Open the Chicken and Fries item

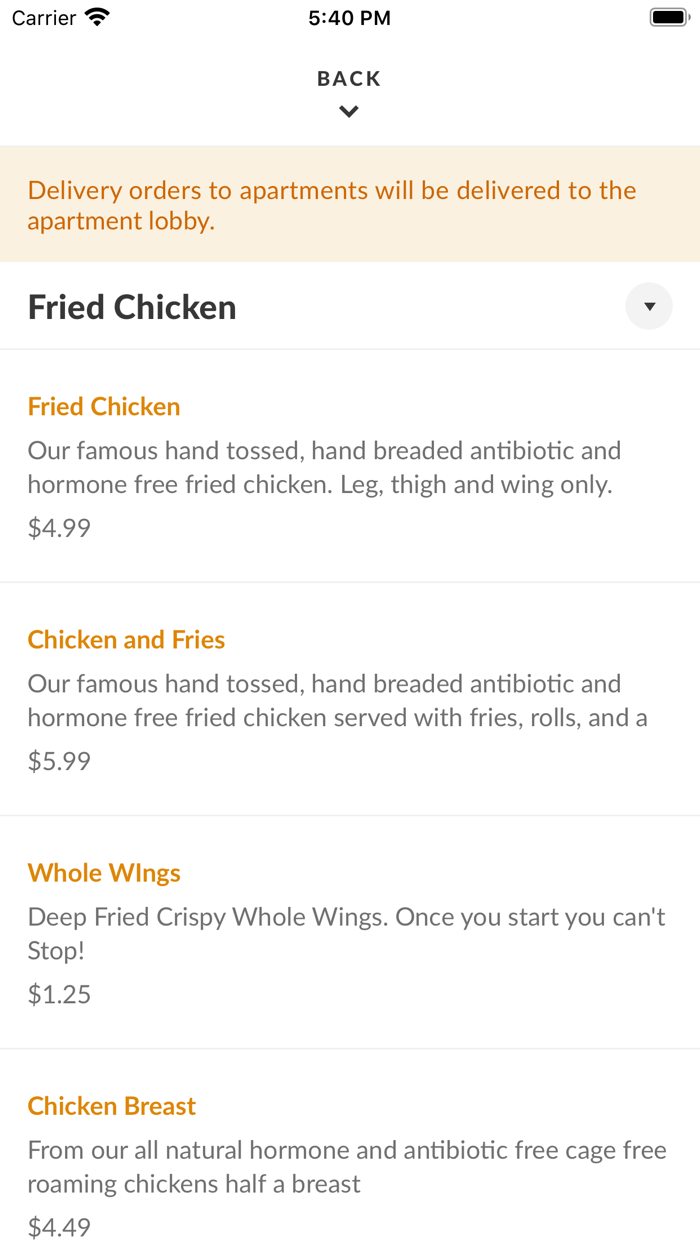[x=126, y=640]
